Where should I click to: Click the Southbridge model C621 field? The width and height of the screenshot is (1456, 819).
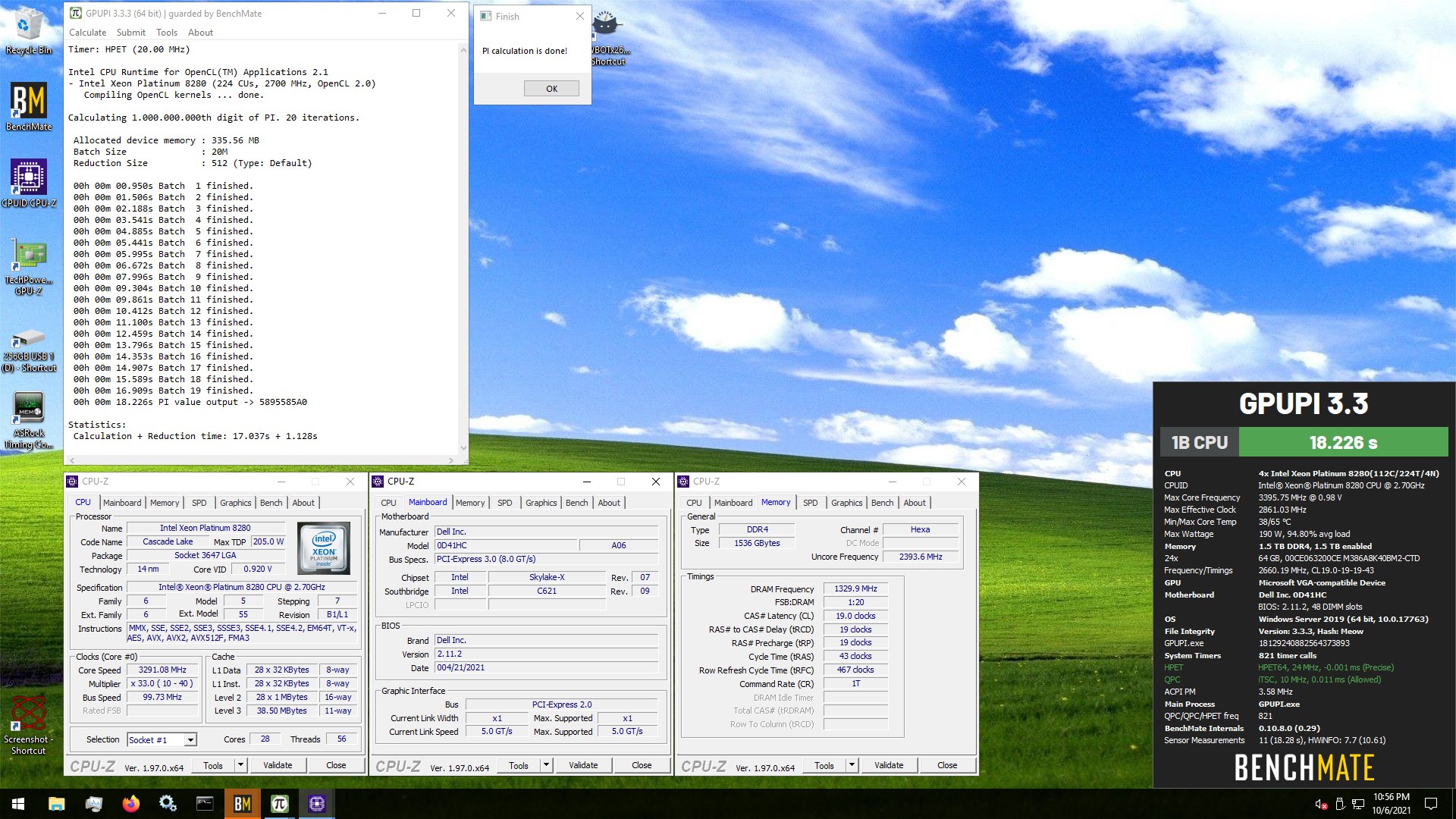click(x=547, y=591)
